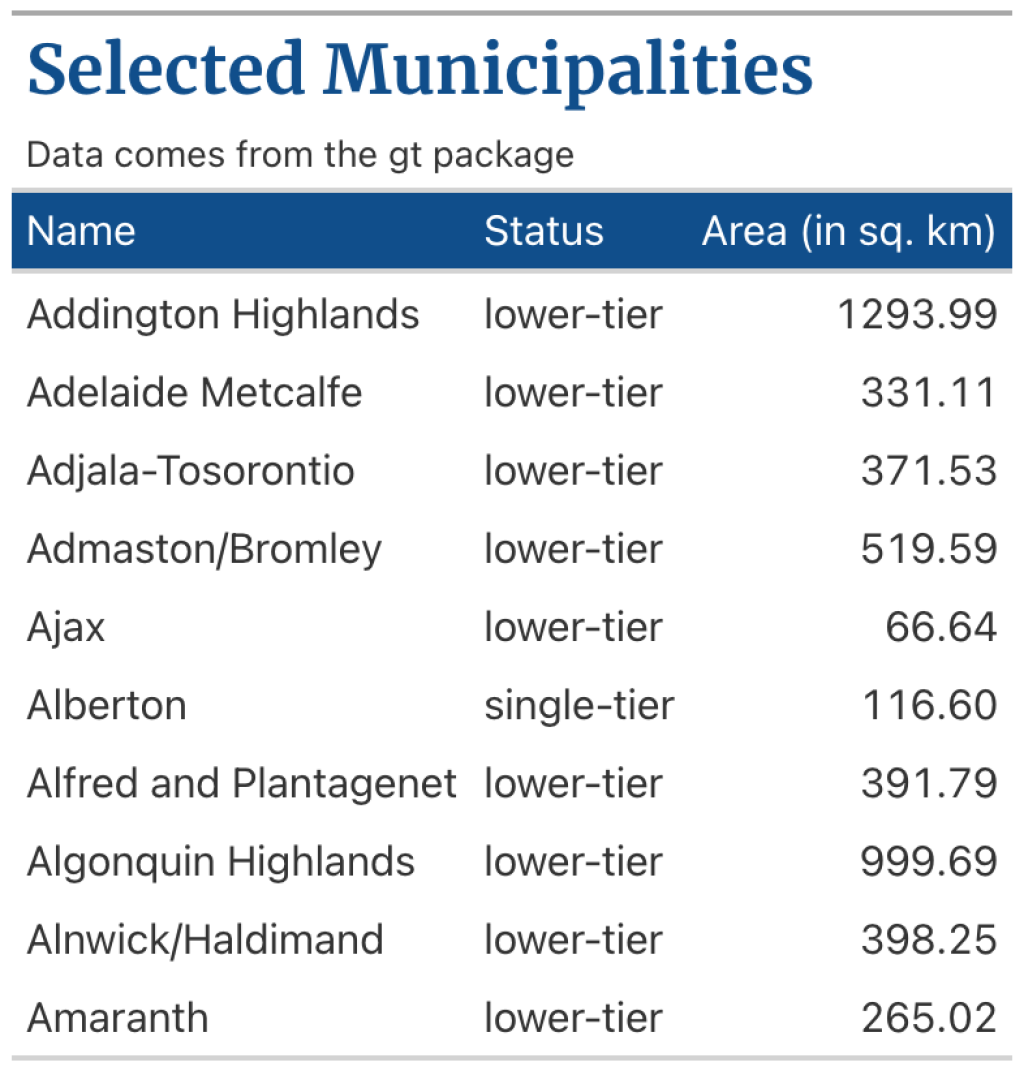Select the Adjala-Tosorontio row name
1024x1070 pixels.
pos(190,471)
